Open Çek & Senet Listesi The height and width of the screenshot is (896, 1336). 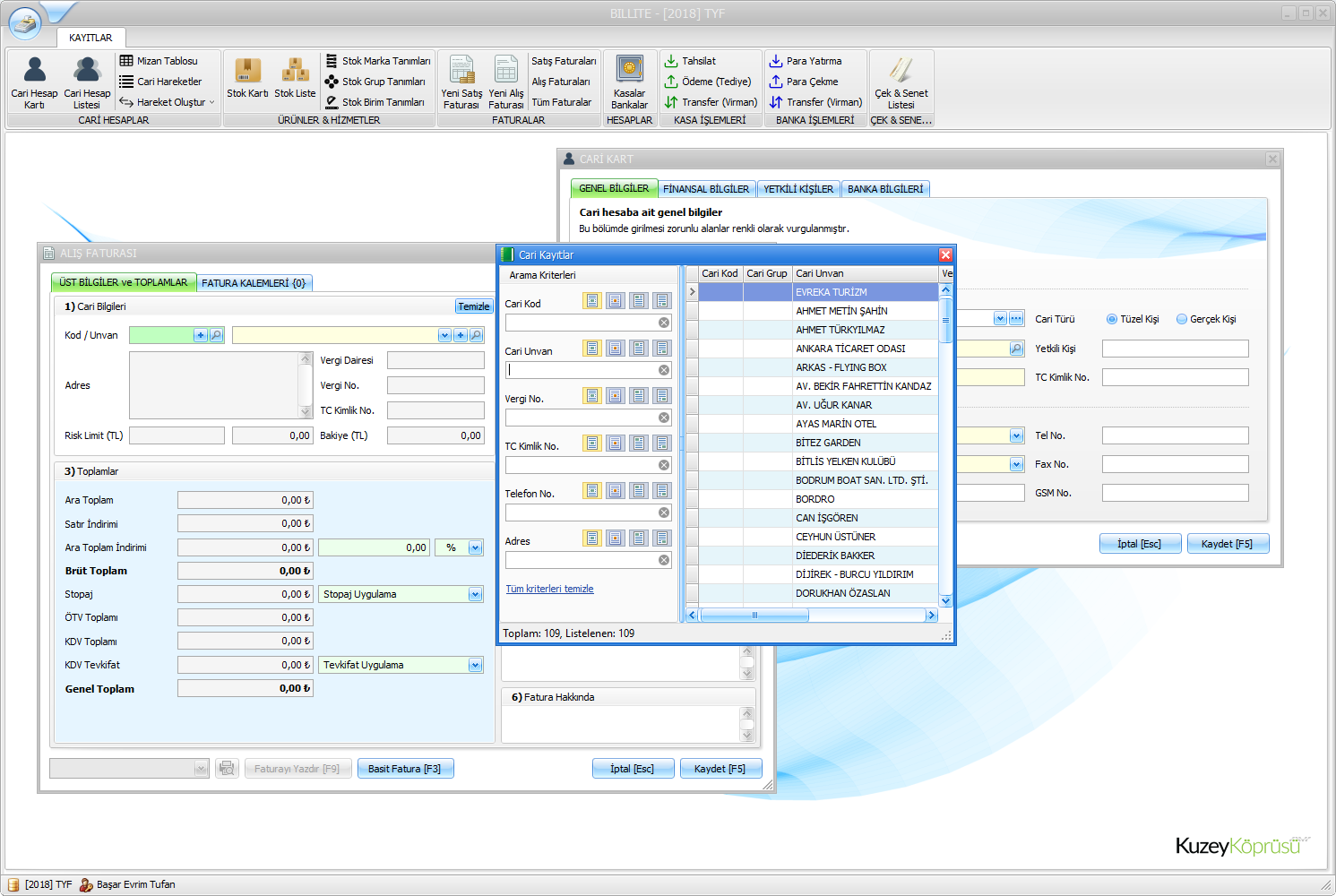pyautogui.click(x=901, y=82)
